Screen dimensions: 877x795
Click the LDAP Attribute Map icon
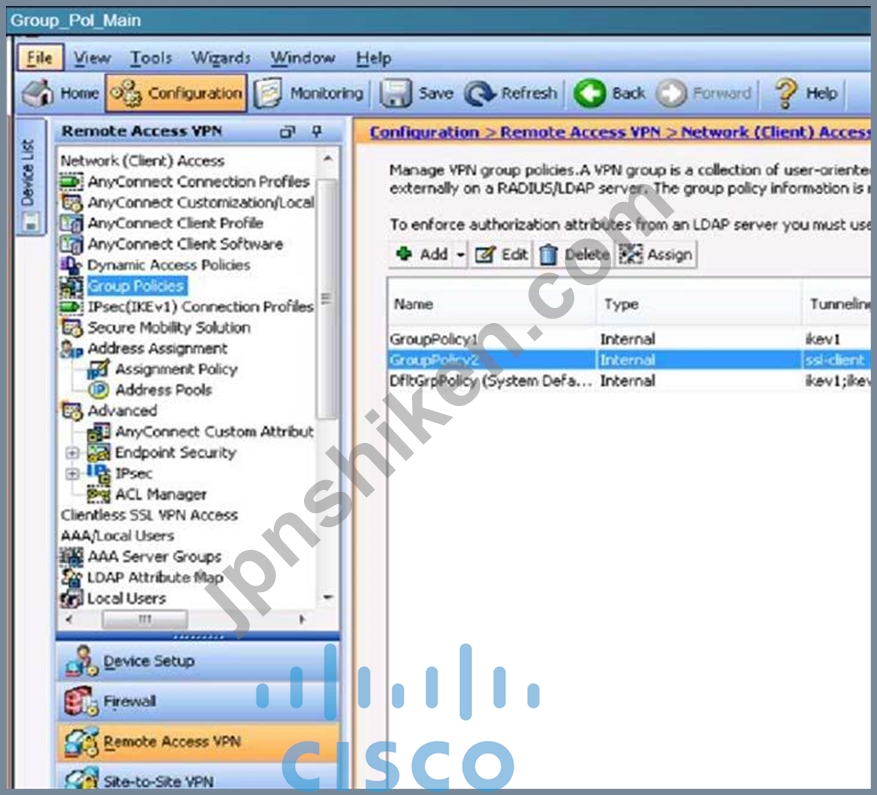coord(71,577)
